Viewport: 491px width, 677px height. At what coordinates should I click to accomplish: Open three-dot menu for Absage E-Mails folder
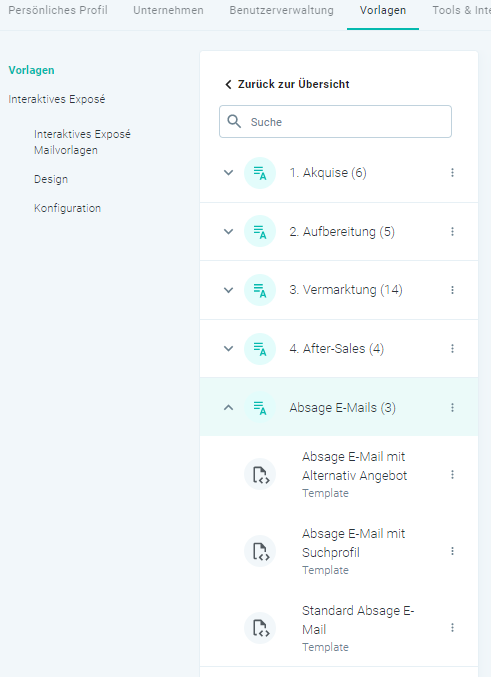click(x=452, y=408)
